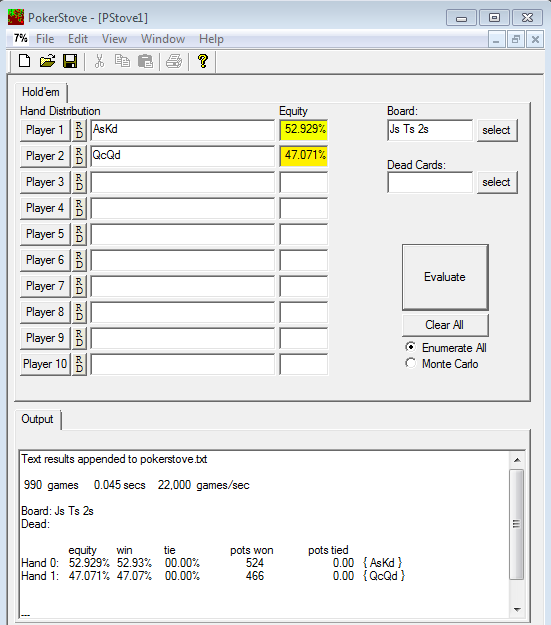Create a new document with New icon
The image size is (551, 625).
[x=25, y=61]
